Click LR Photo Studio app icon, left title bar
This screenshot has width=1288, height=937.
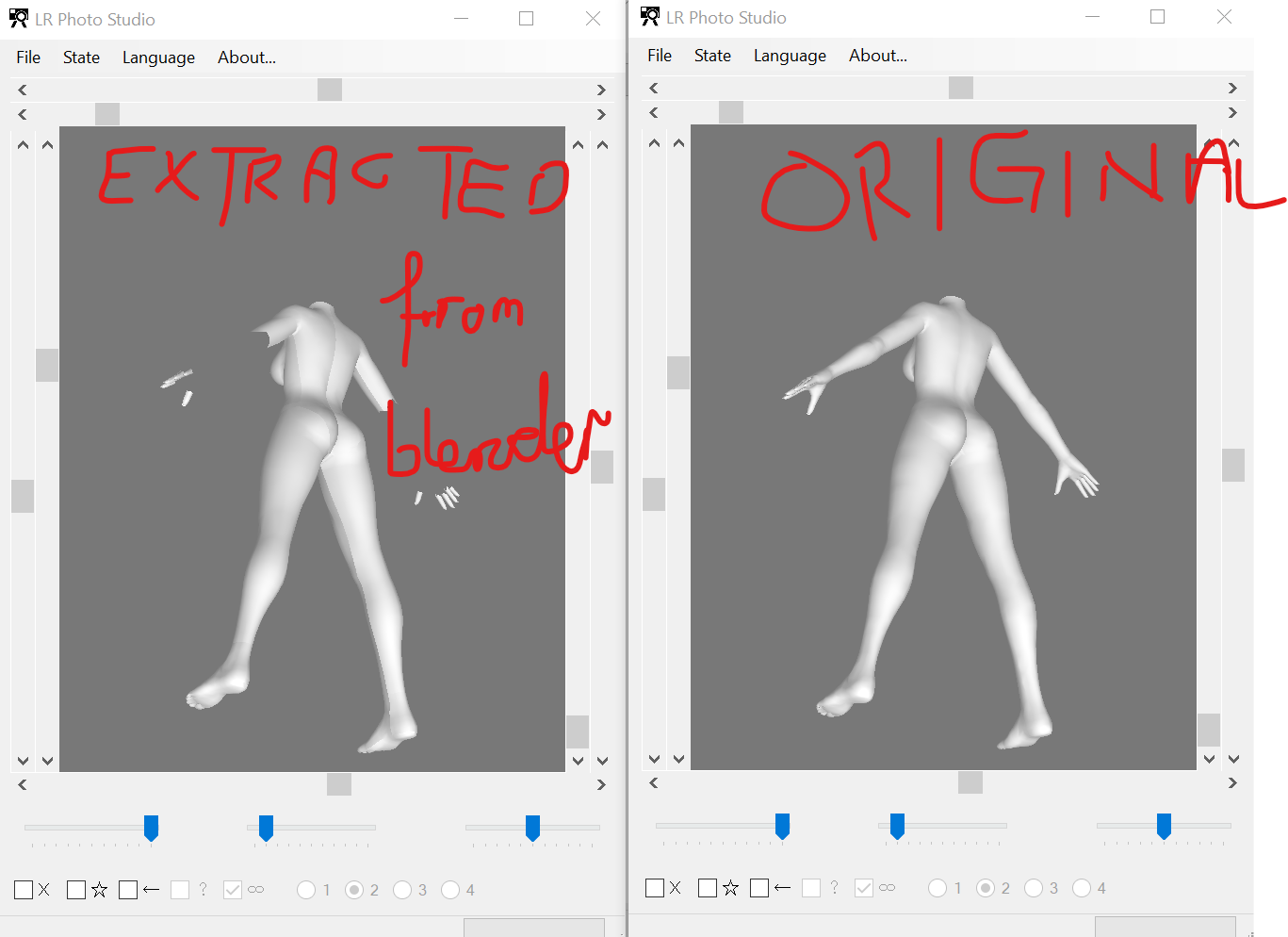(x=19, y=18)
